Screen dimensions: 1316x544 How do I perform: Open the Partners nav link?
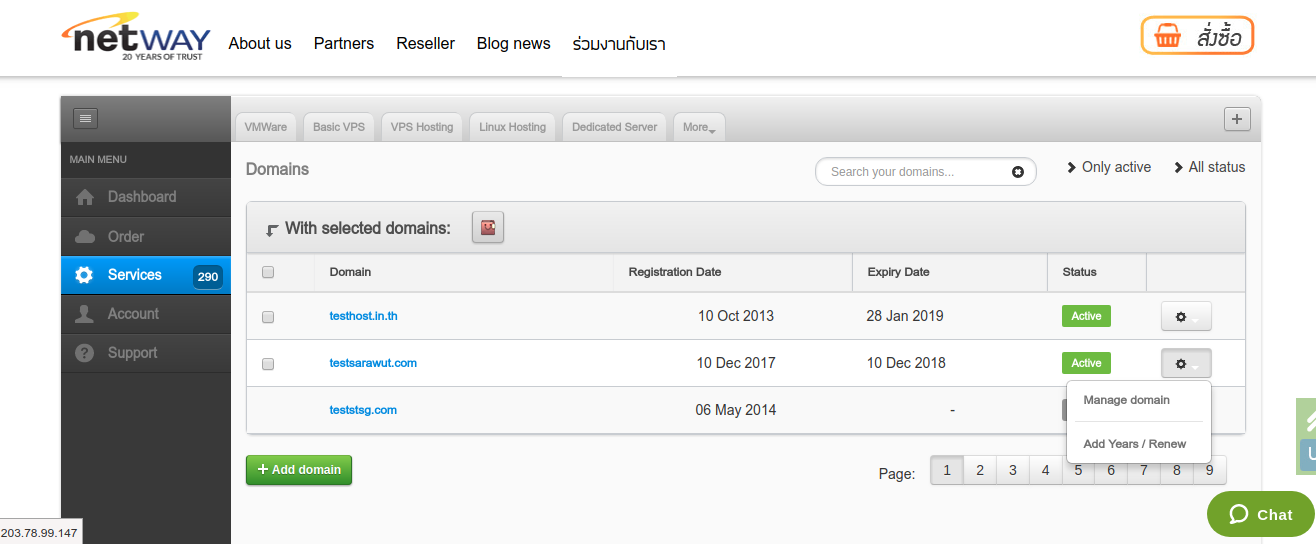tap(344, 43)
